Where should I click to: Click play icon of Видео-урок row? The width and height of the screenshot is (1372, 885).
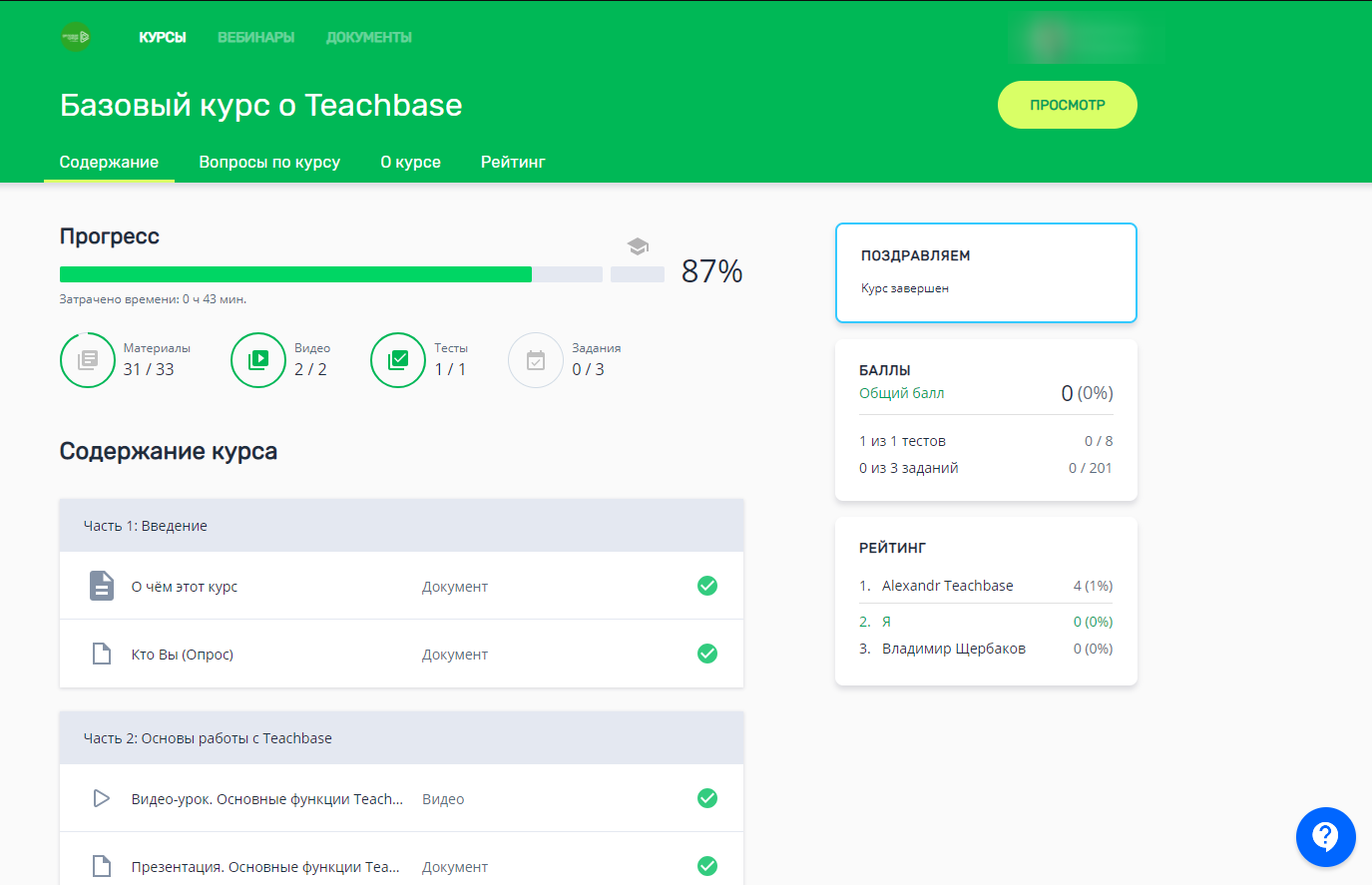tap(101, 798)
